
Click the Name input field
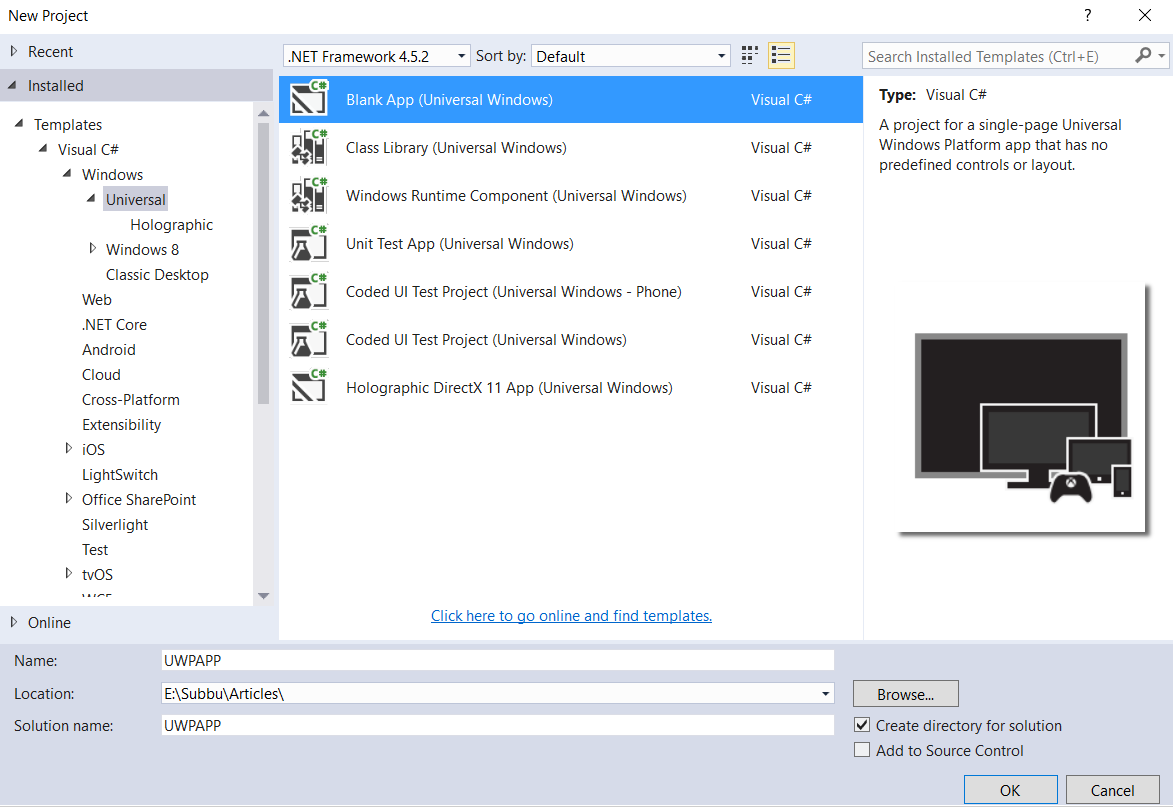click(x=497, y=660)
